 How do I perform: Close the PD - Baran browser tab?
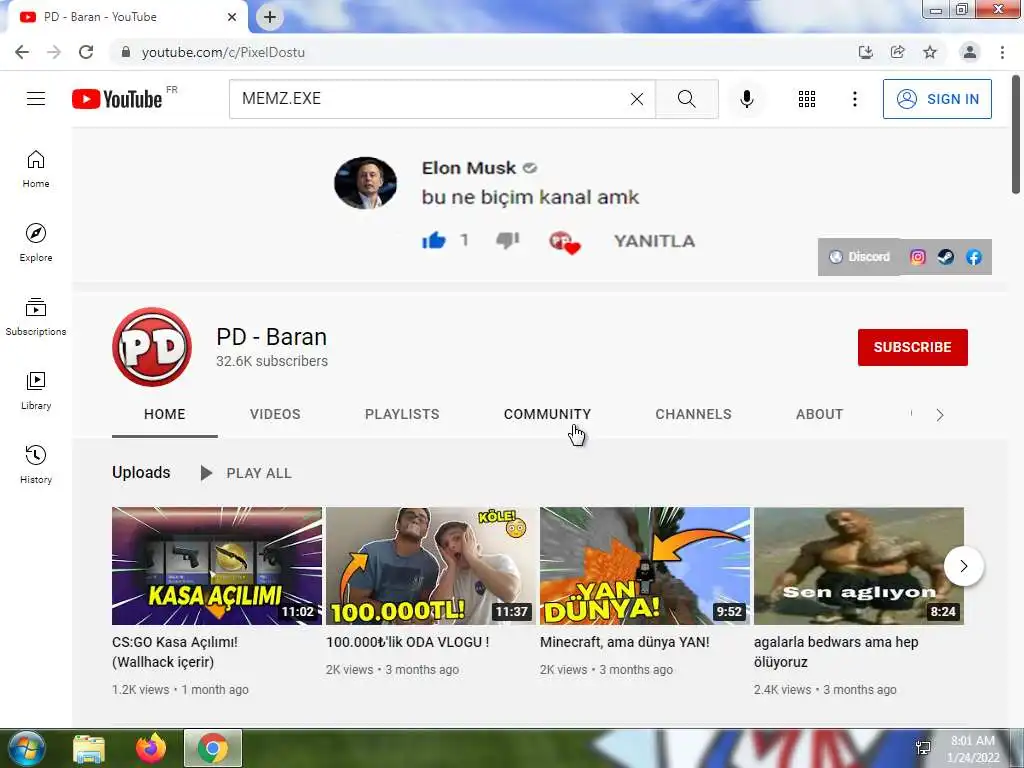[232, 17]
